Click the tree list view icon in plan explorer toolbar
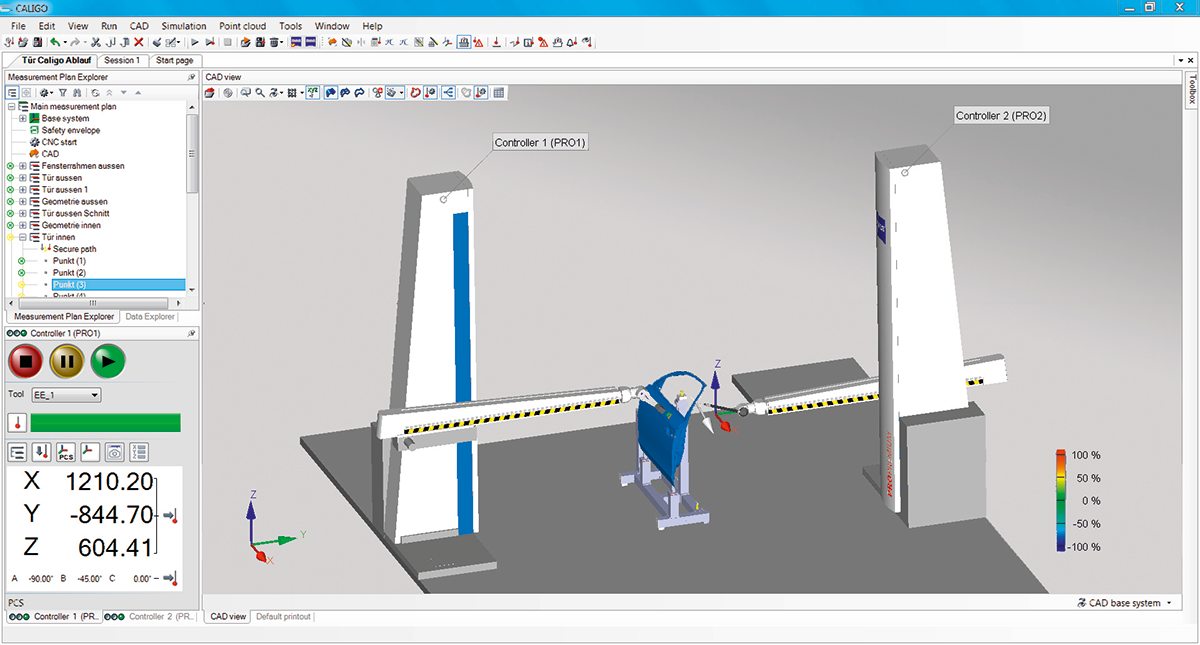This screenshot has height=645, width=1200. (x=13, y=92)
